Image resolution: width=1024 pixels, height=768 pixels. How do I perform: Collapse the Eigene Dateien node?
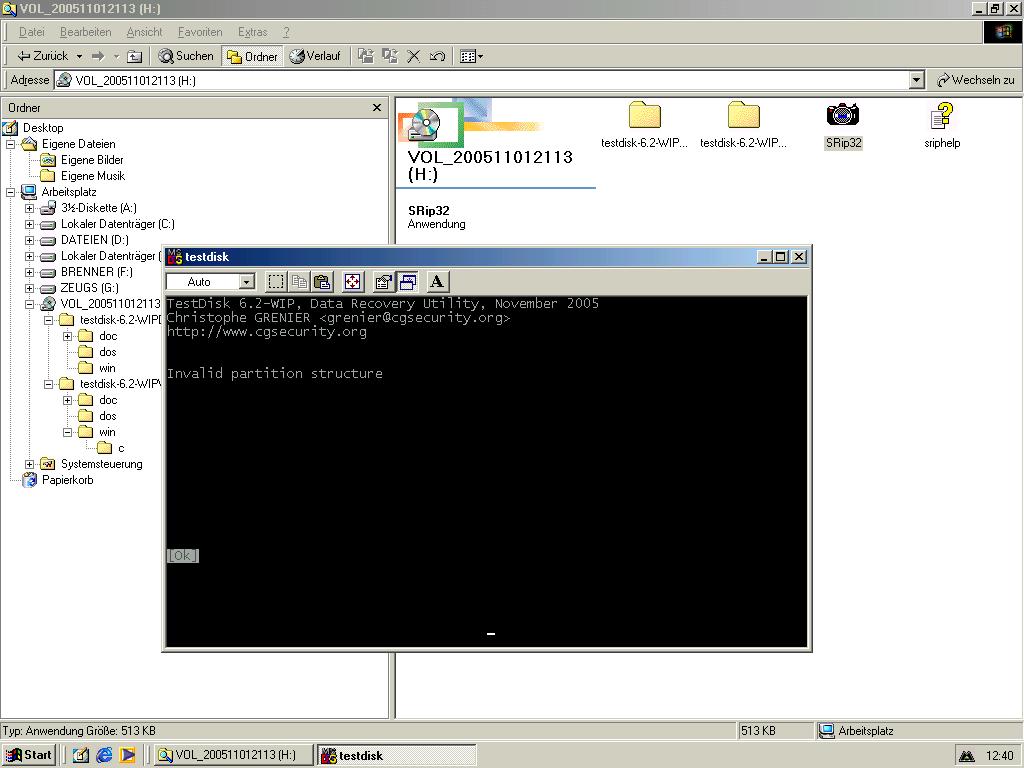10,144
